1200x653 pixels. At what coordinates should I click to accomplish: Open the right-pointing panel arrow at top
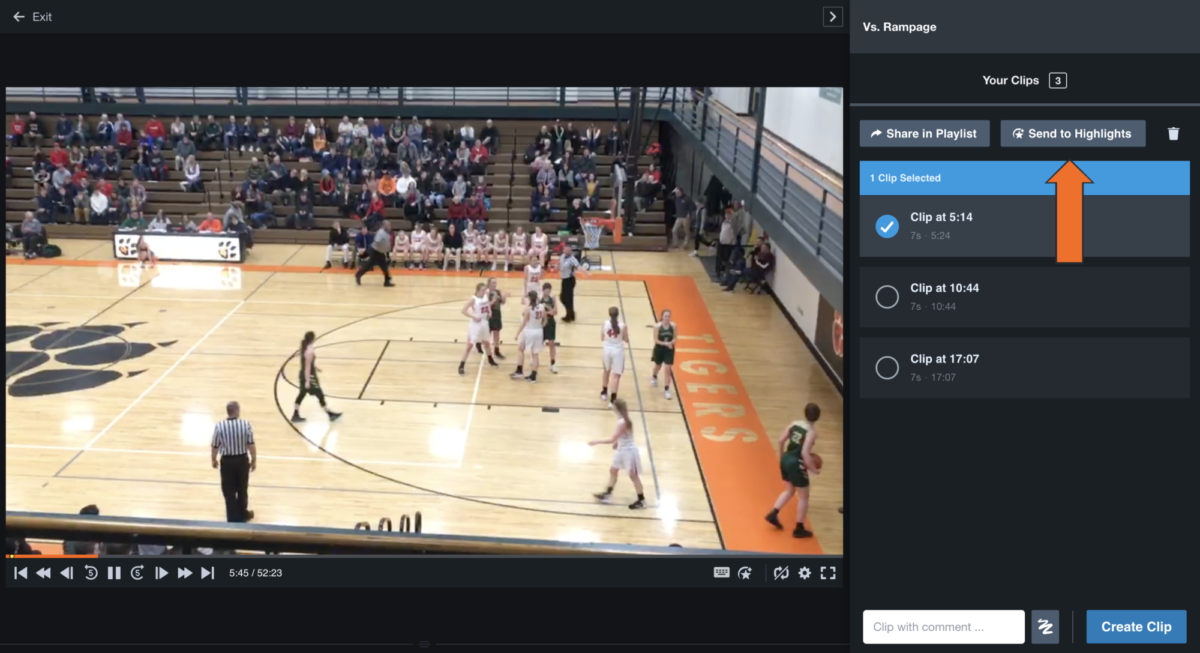(832, 16)
